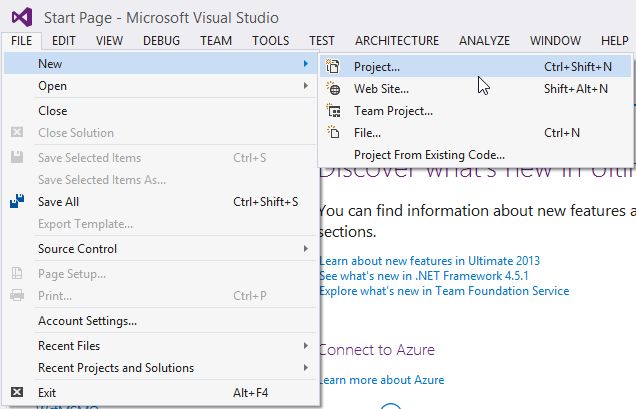Select Project From Existing Code
Viewport: 636px width, 409px height.
coord(429,155)
